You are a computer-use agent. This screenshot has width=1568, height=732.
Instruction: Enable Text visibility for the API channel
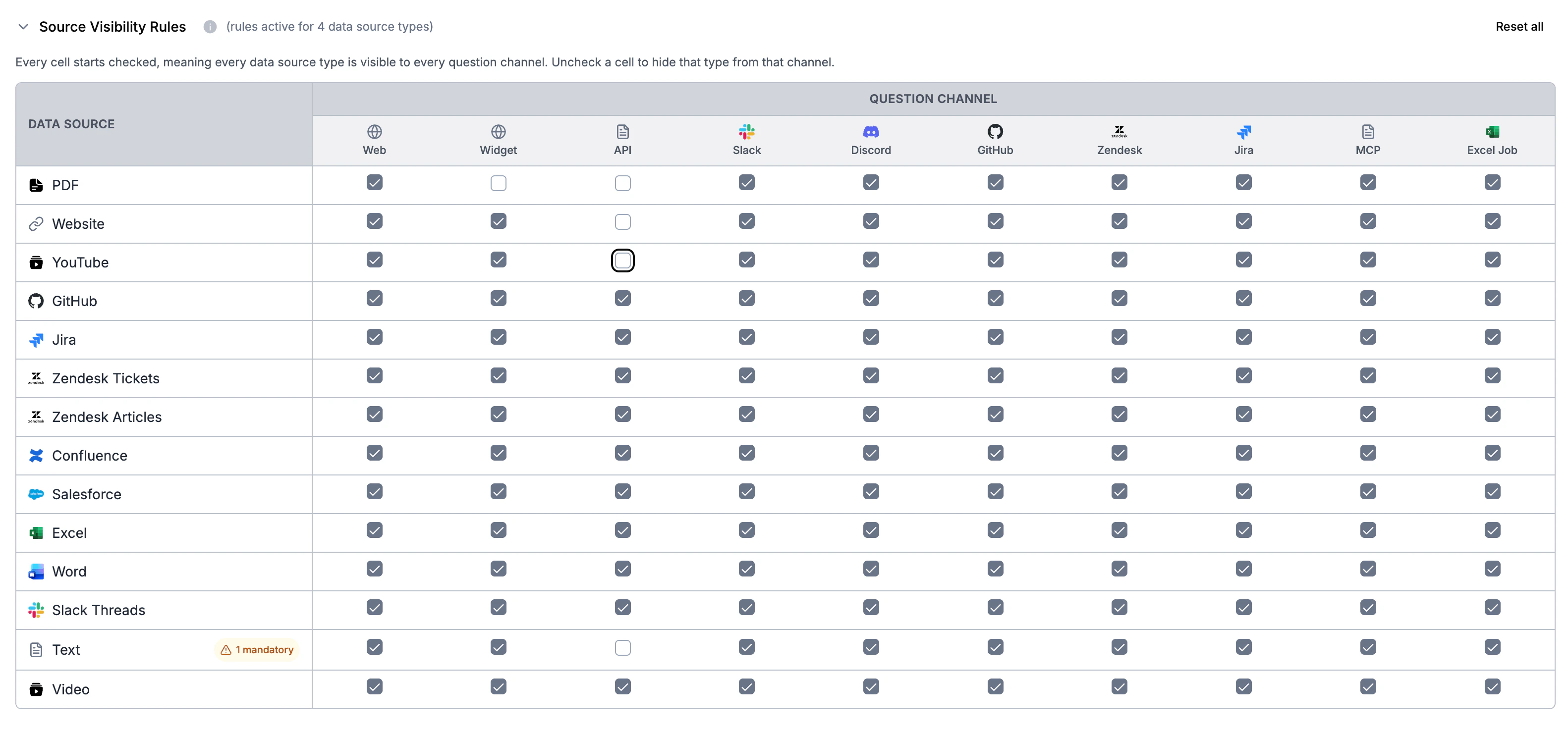623,648
